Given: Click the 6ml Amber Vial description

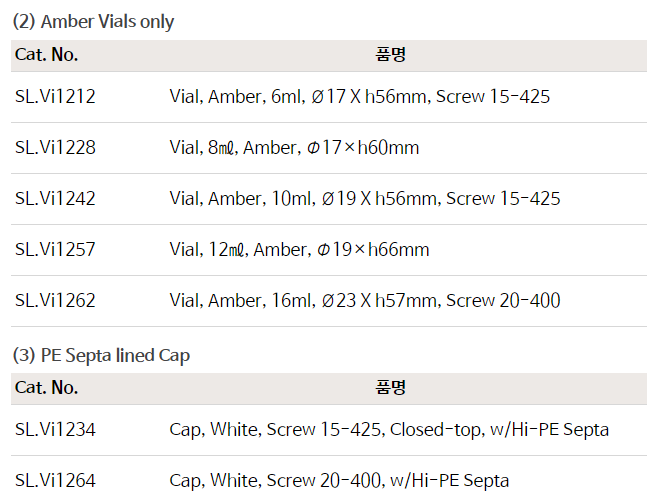Looking at the screenshot, I should tap(359, 97).
